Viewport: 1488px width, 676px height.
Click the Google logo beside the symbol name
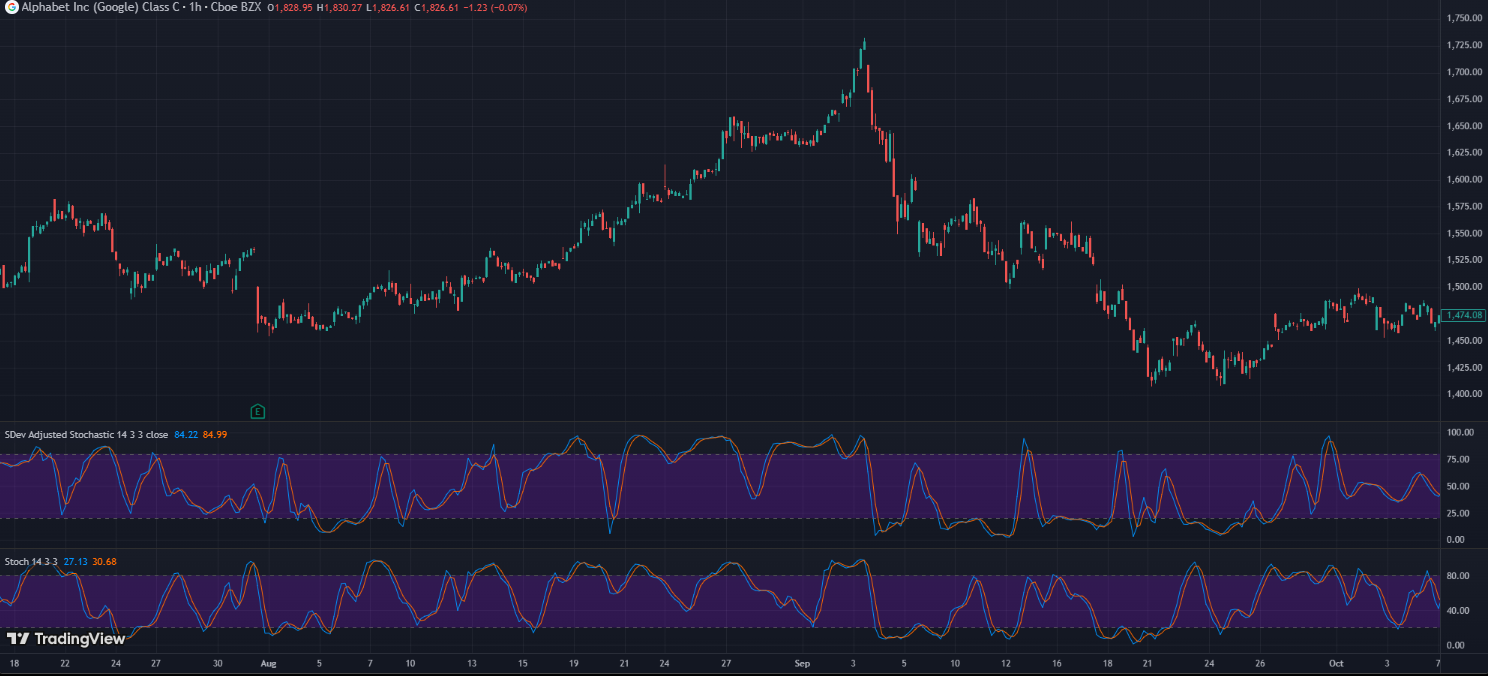click(10, 6)
